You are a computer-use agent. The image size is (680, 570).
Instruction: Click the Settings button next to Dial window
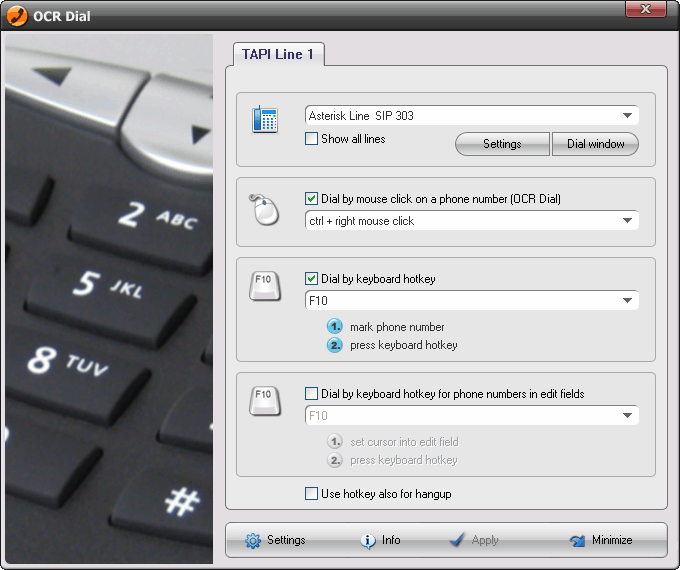point(502,144)
